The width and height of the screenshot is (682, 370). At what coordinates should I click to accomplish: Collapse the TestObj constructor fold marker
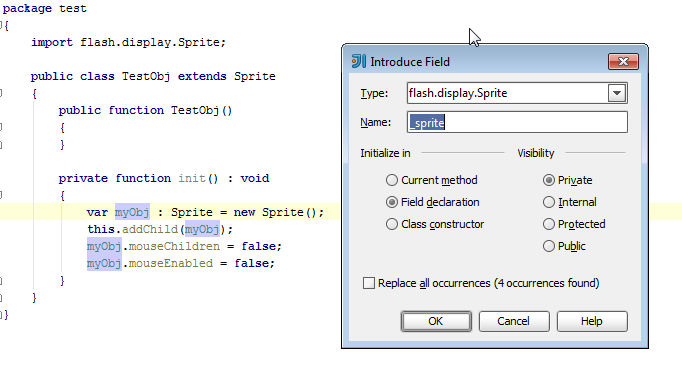coord(1,127)
